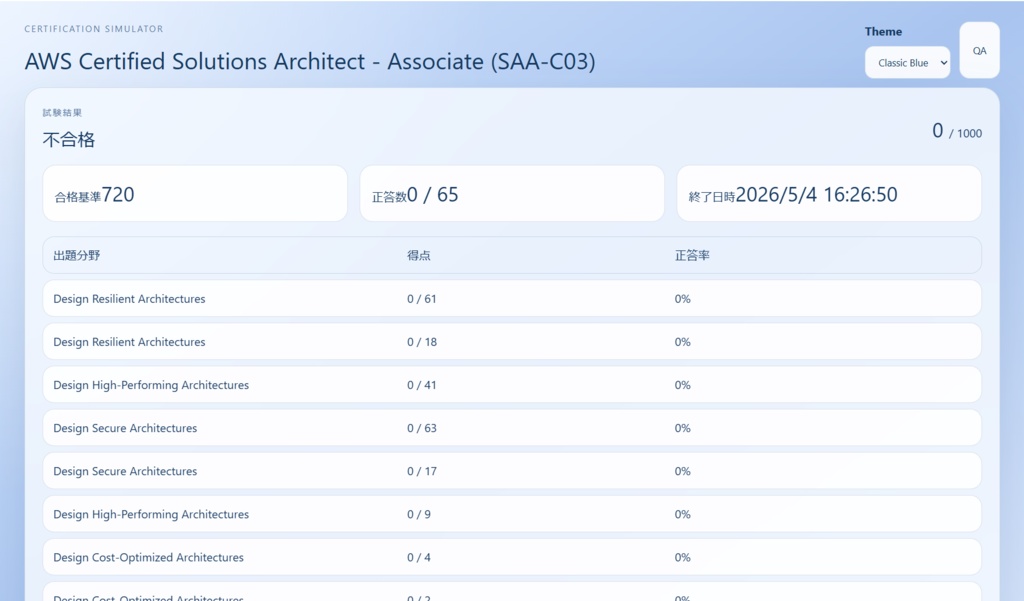Click the QA button
The width and height of the screenshot is (1024, 601).
(979, 50)
